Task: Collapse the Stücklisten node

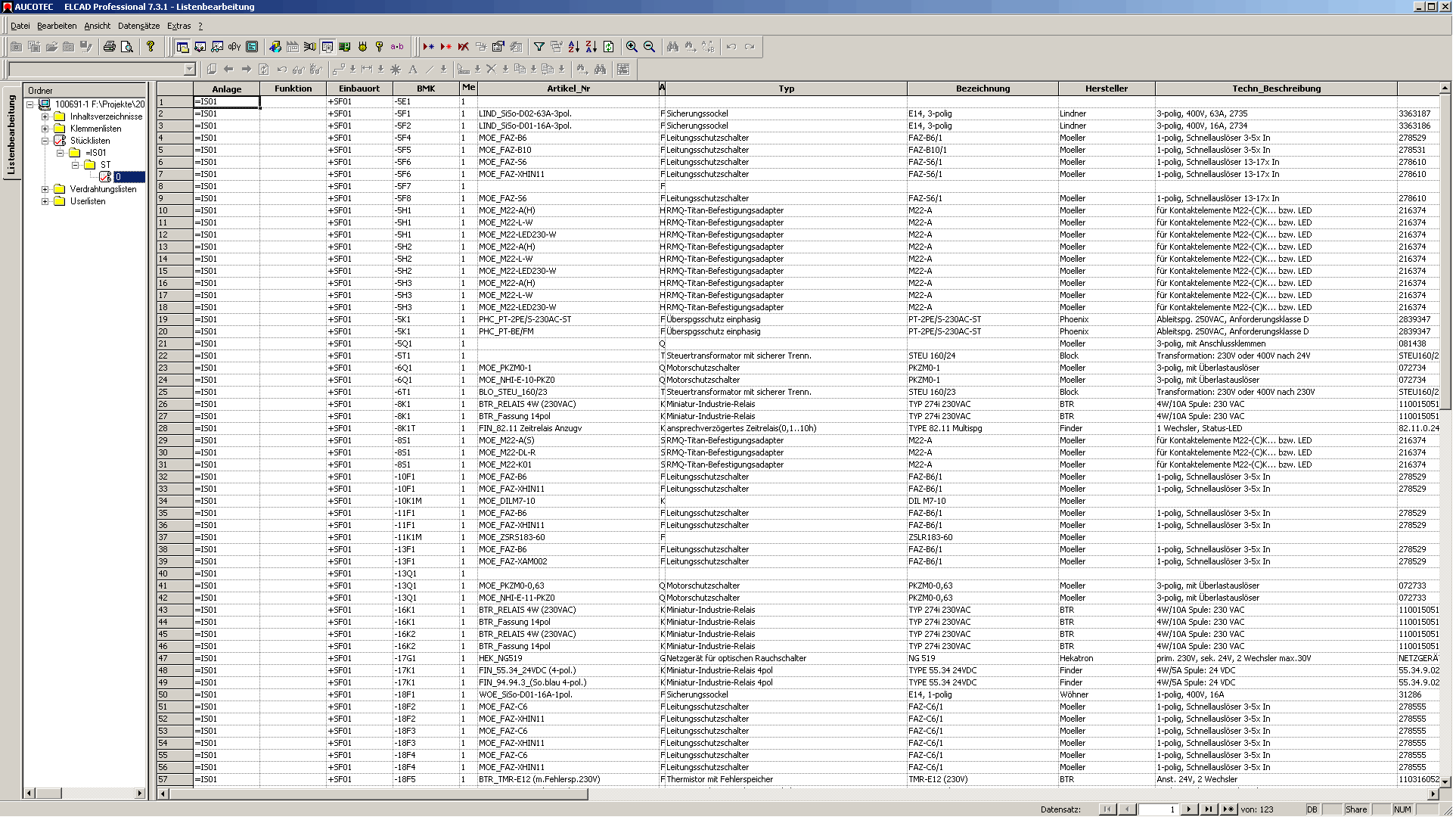Action: pos(45,141)
